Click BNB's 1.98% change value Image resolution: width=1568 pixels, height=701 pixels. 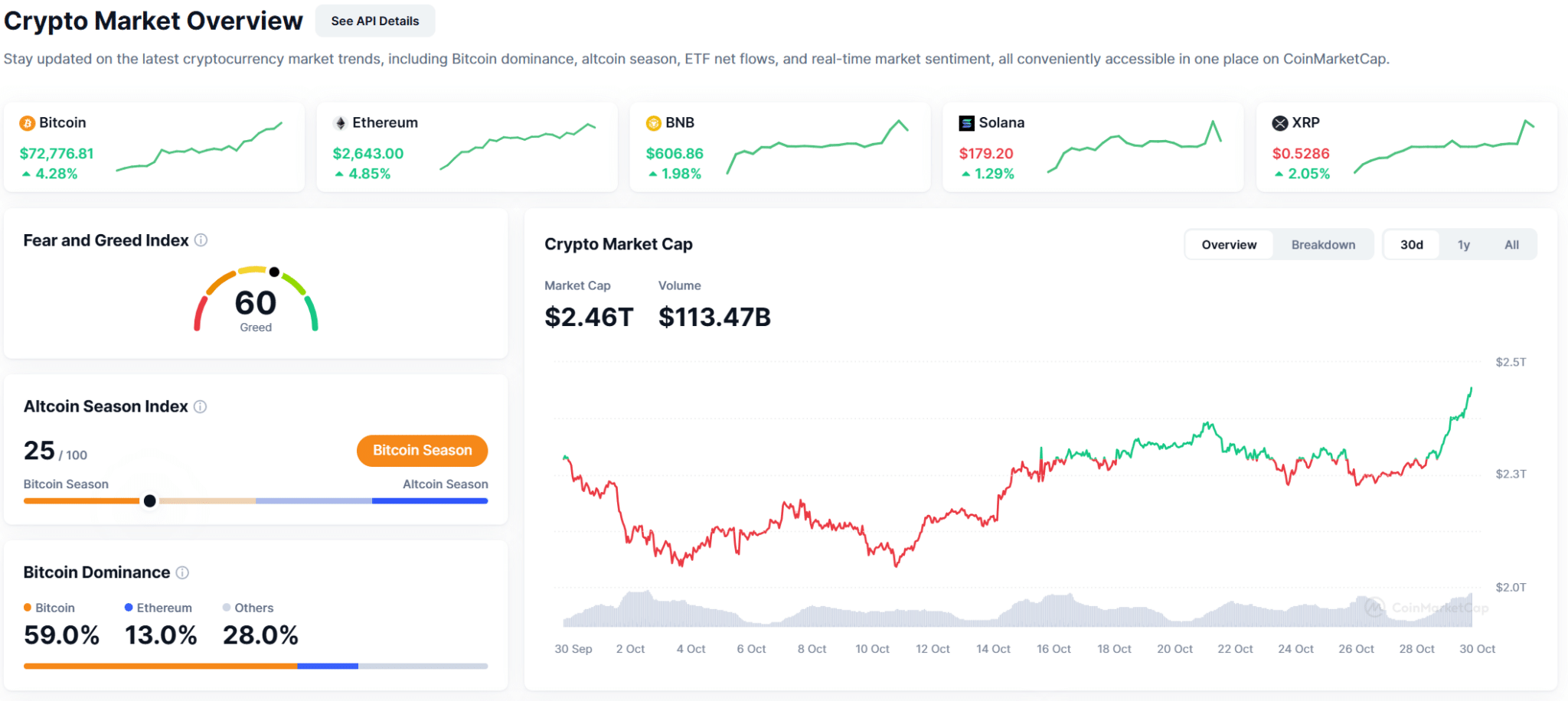pyautogui.click(x=681, y=174)
